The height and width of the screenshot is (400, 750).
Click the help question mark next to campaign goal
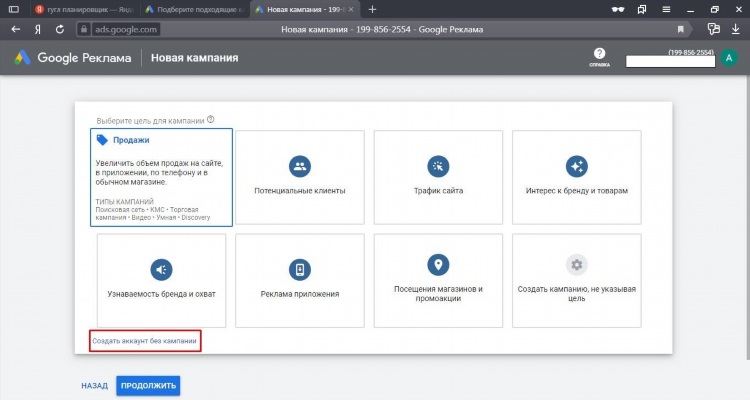point(210,120)
